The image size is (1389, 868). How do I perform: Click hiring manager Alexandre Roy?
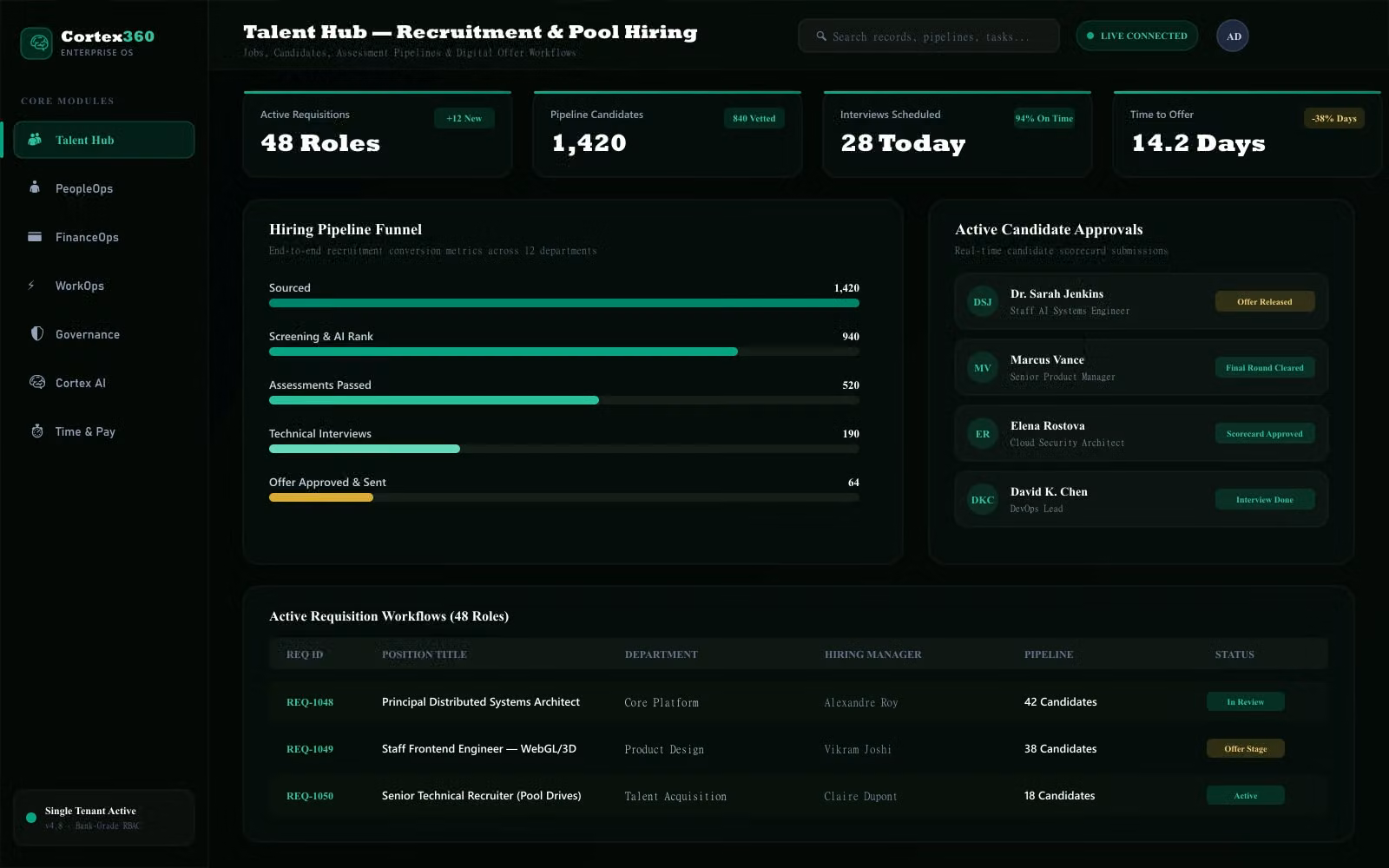tap(861, 702)
